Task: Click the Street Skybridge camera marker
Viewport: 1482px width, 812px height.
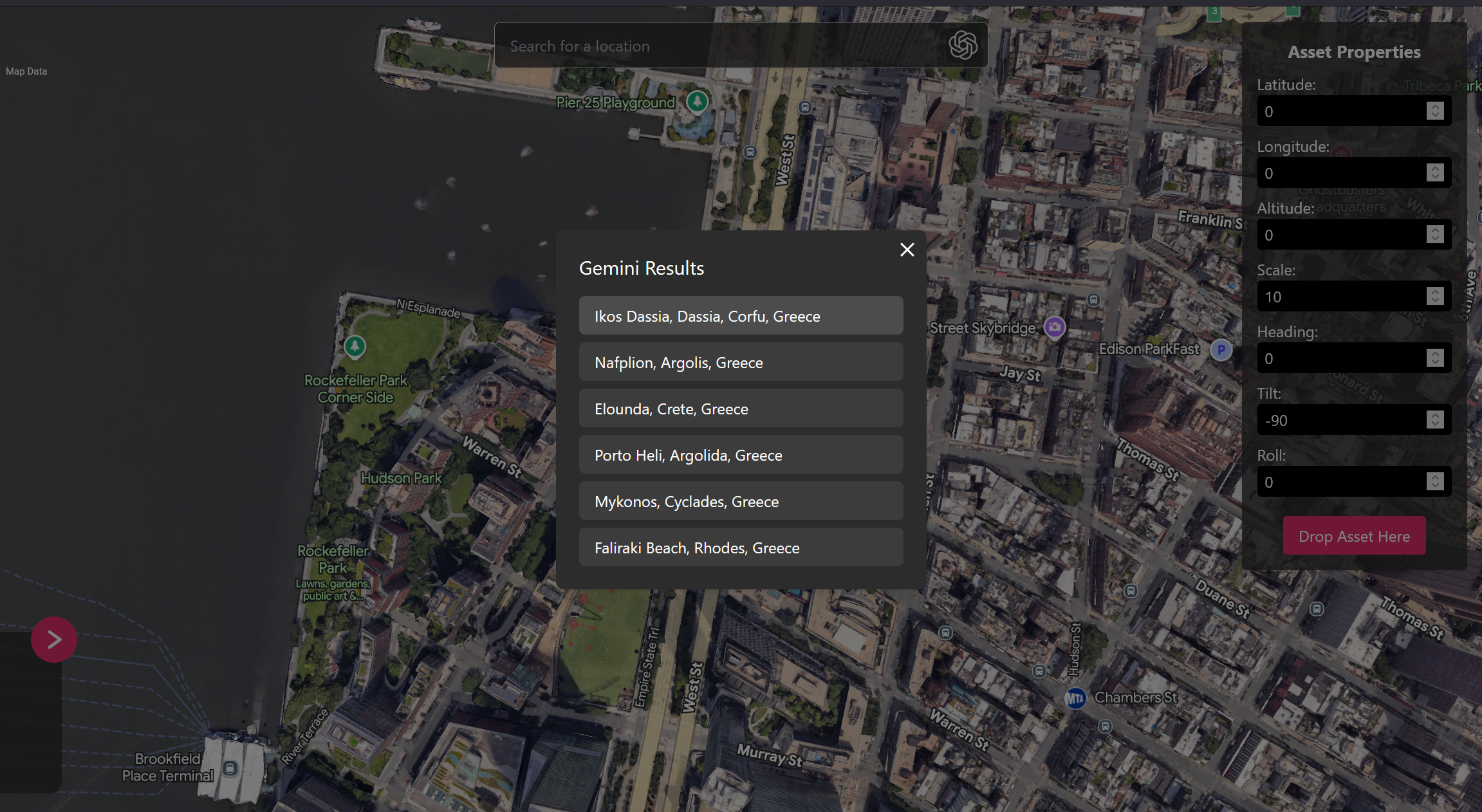Action: click(1054, 327)
